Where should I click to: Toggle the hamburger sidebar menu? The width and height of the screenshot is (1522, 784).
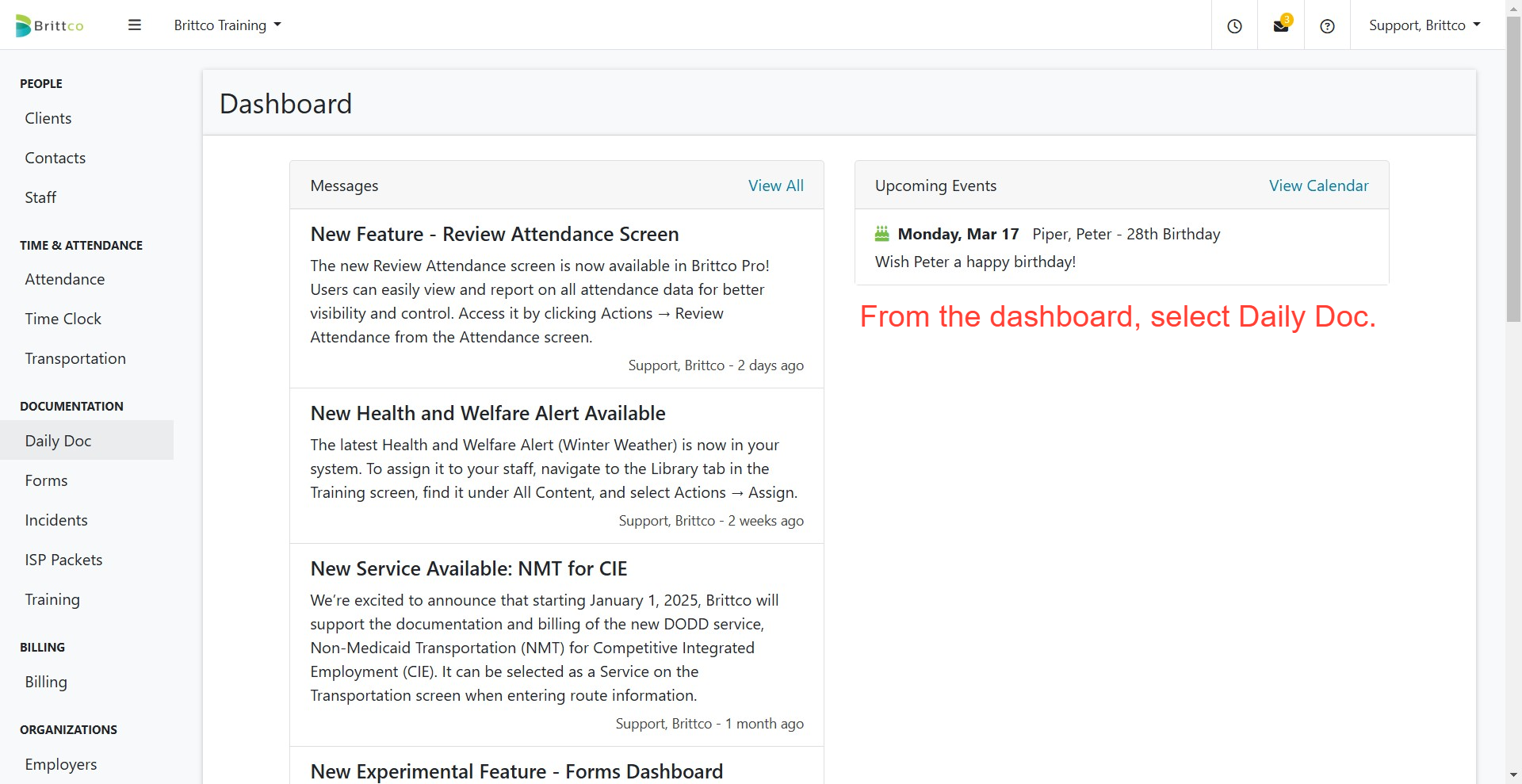point(135,25)
